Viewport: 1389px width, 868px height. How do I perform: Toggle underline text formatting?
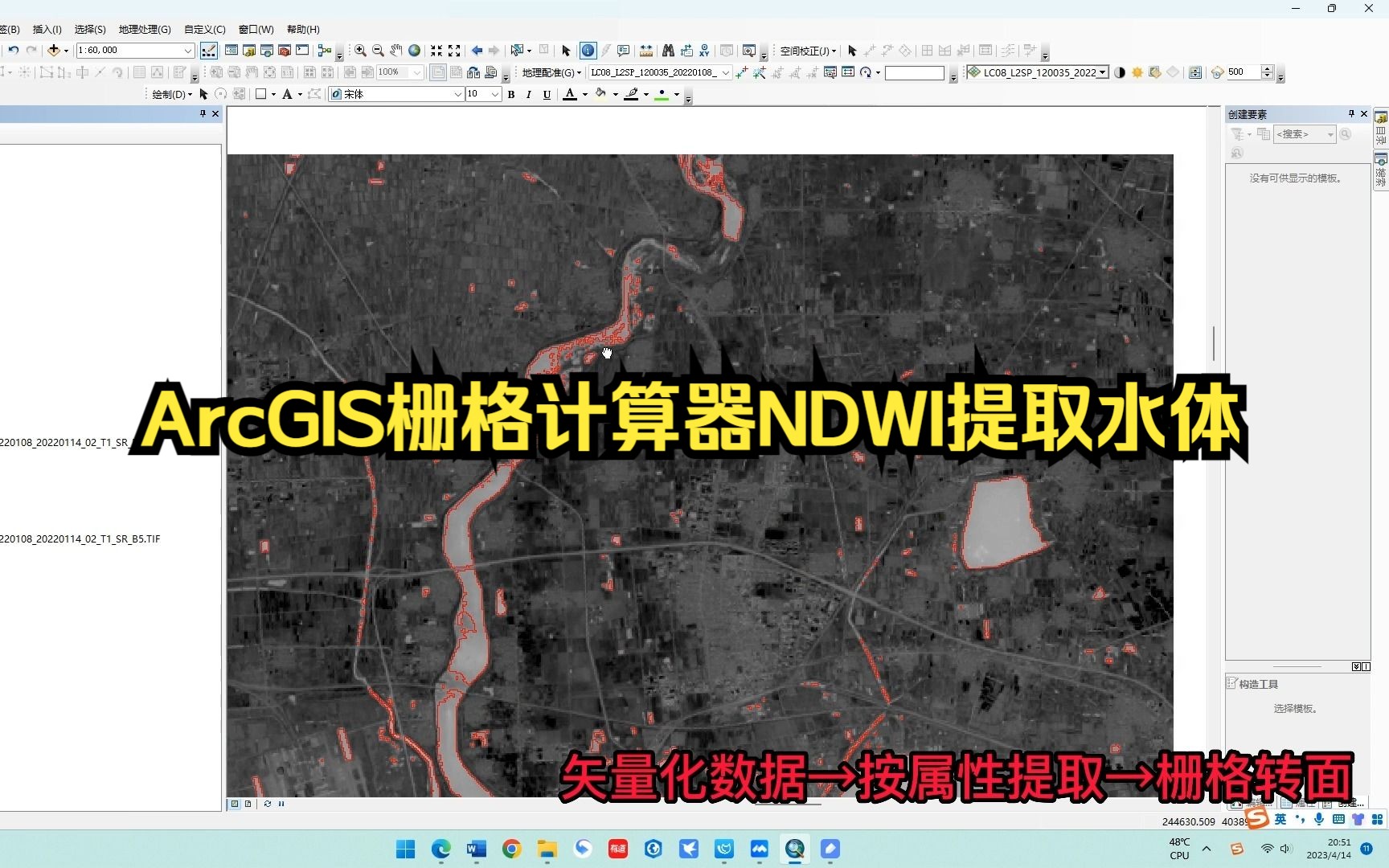[x=547, y=94]
